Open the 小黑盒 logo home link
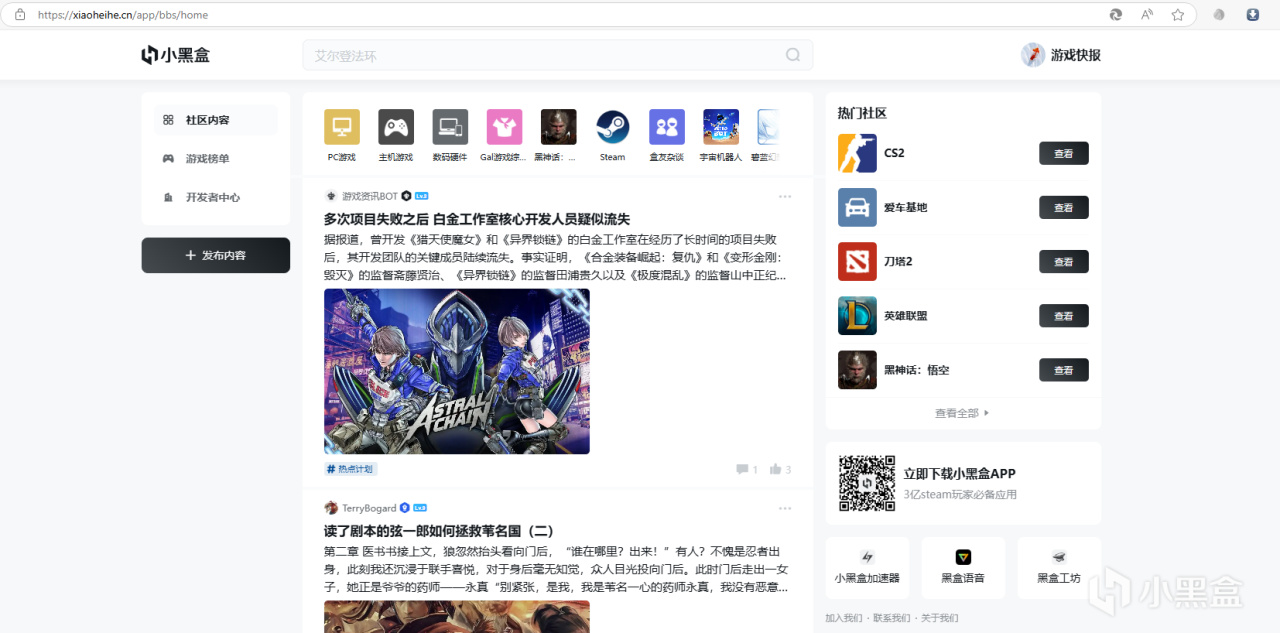1280x633 pixels. (x=176, y=55)
